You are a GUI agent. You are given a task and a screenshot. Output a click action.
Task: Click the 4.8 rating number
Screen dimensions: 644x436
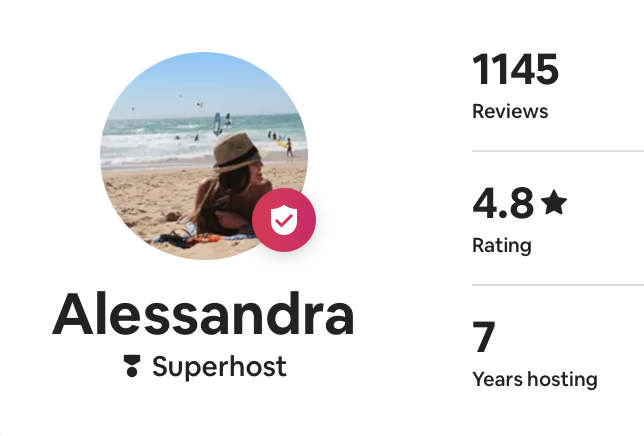(503, 204)
